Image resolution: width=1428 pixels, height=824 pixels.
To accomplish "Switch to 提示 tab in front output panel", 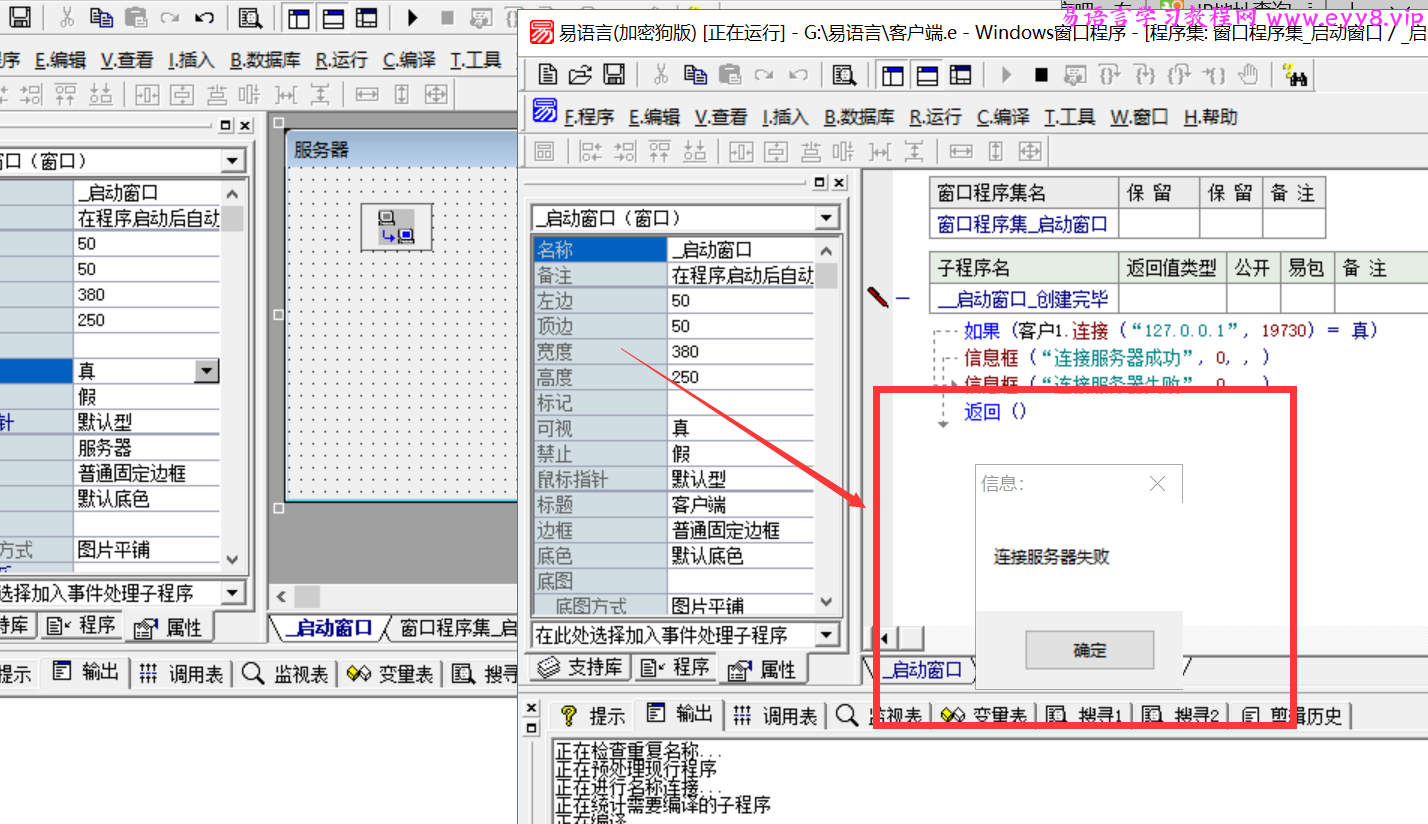I will (x=592, y=715).
